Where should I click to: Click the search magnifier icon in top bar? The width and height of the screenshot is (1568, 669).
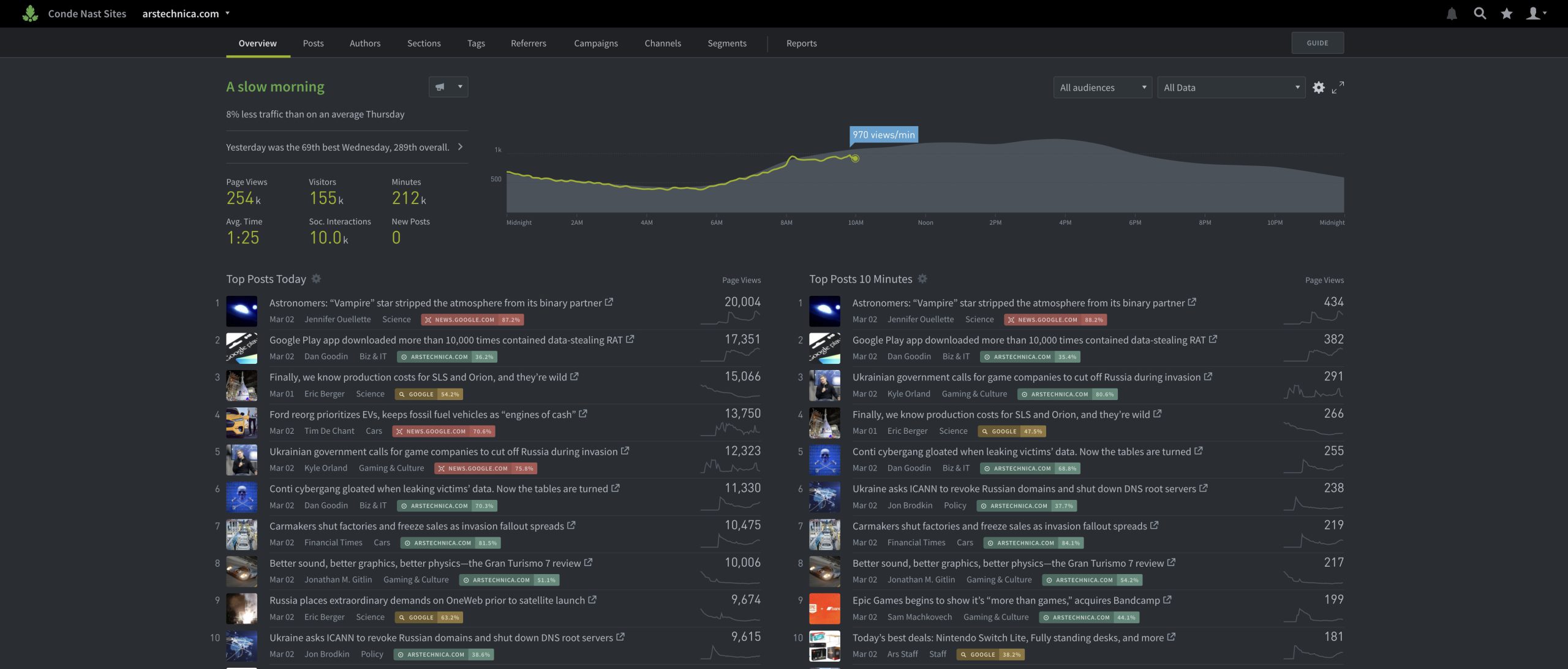[1479, 13]
